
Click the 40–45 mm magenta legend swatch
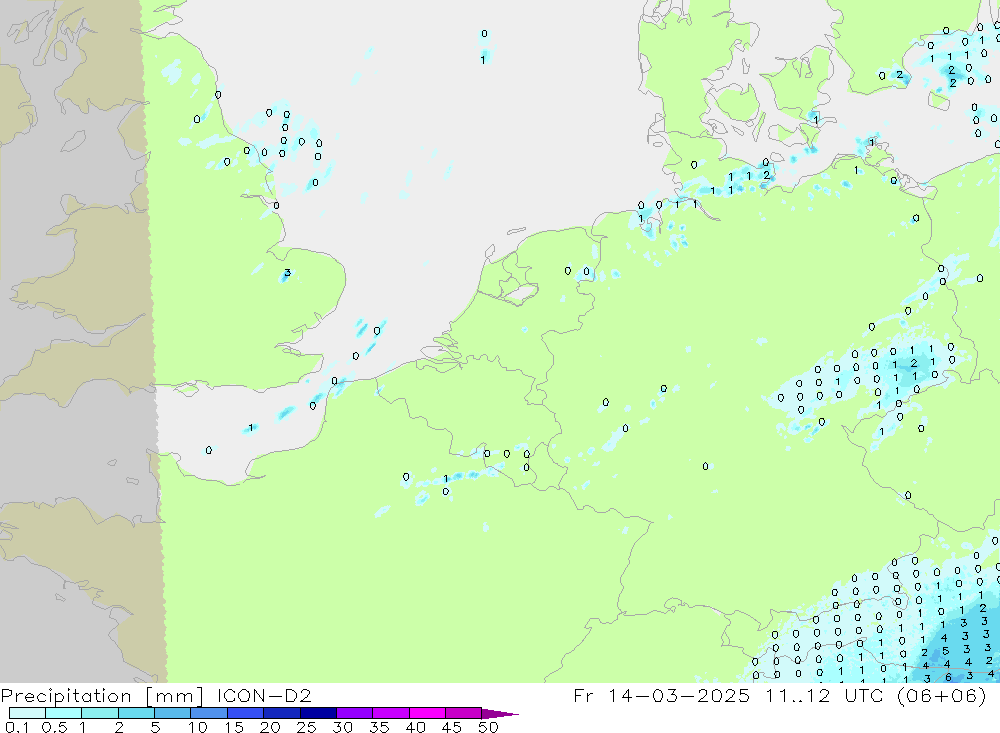[x=427, y=713]
